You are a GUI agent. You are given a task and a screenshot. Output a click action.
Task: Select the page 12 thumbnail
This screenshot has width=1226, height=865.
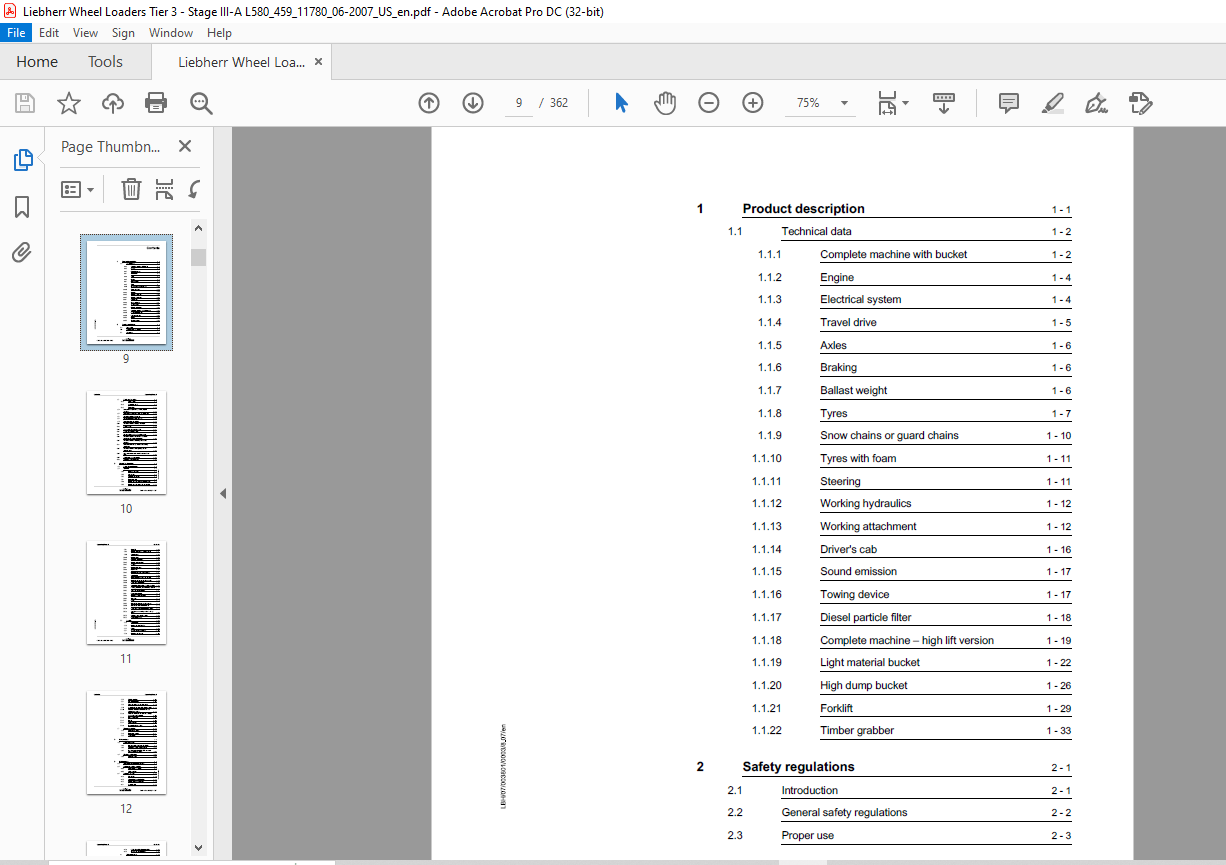[126, 742]
